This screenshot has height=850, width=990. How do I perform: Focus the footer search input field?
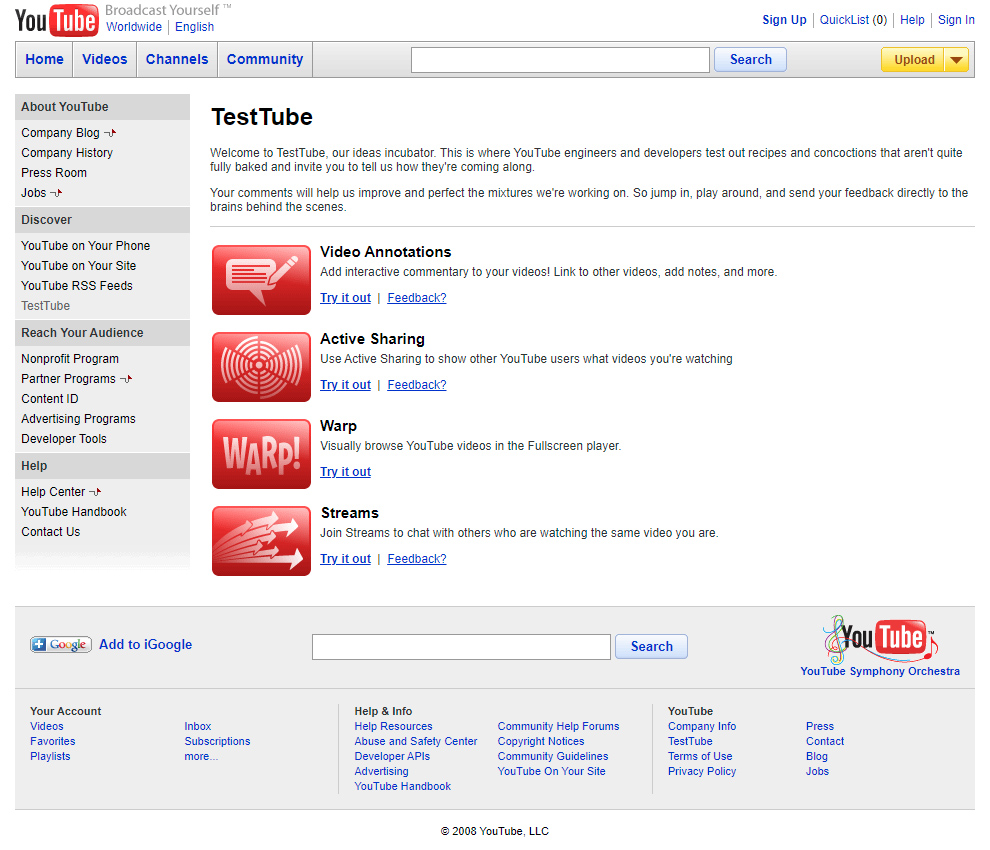(462, 647)
